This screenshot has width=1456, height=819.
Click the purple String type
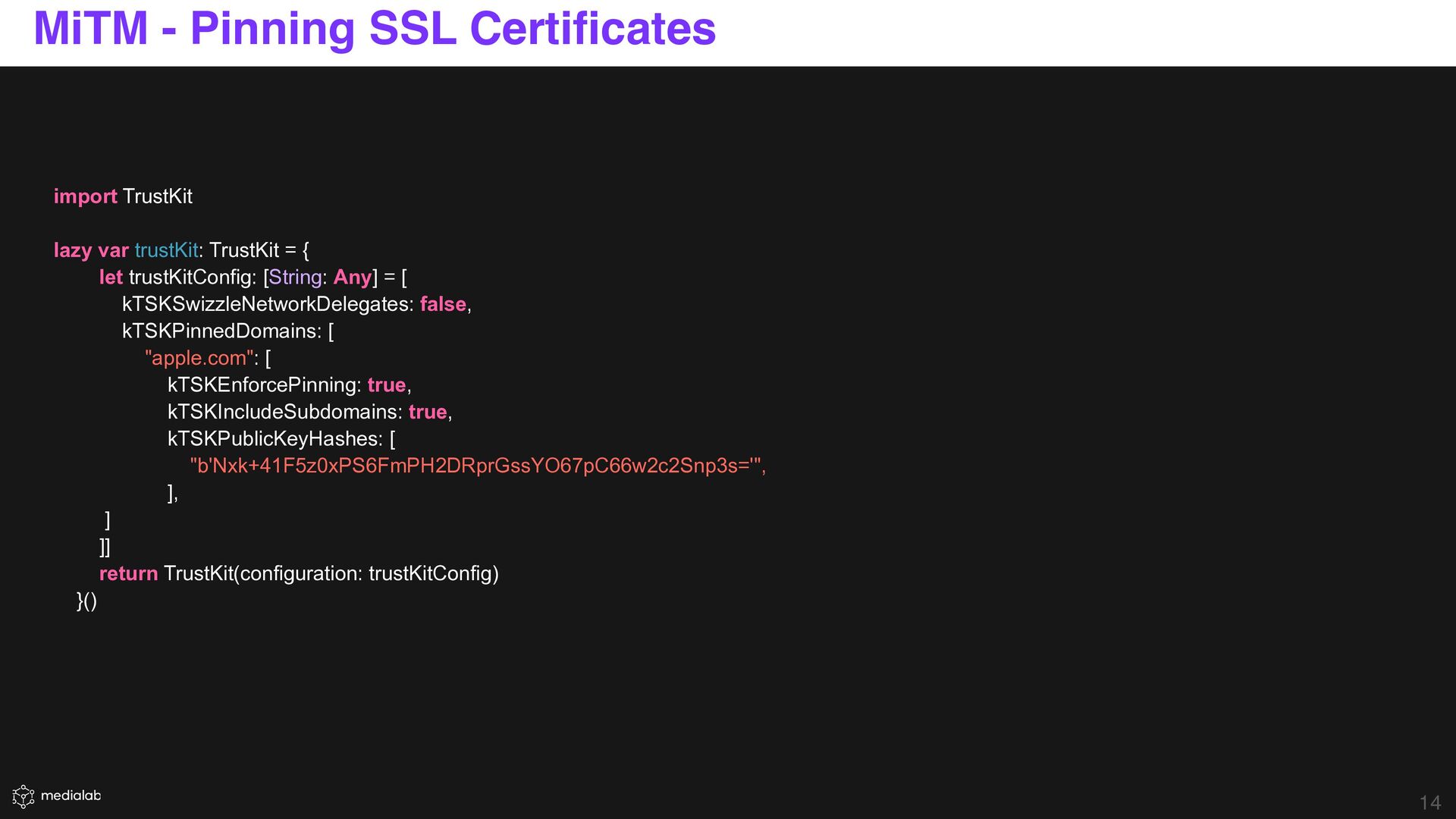point(295,278)
